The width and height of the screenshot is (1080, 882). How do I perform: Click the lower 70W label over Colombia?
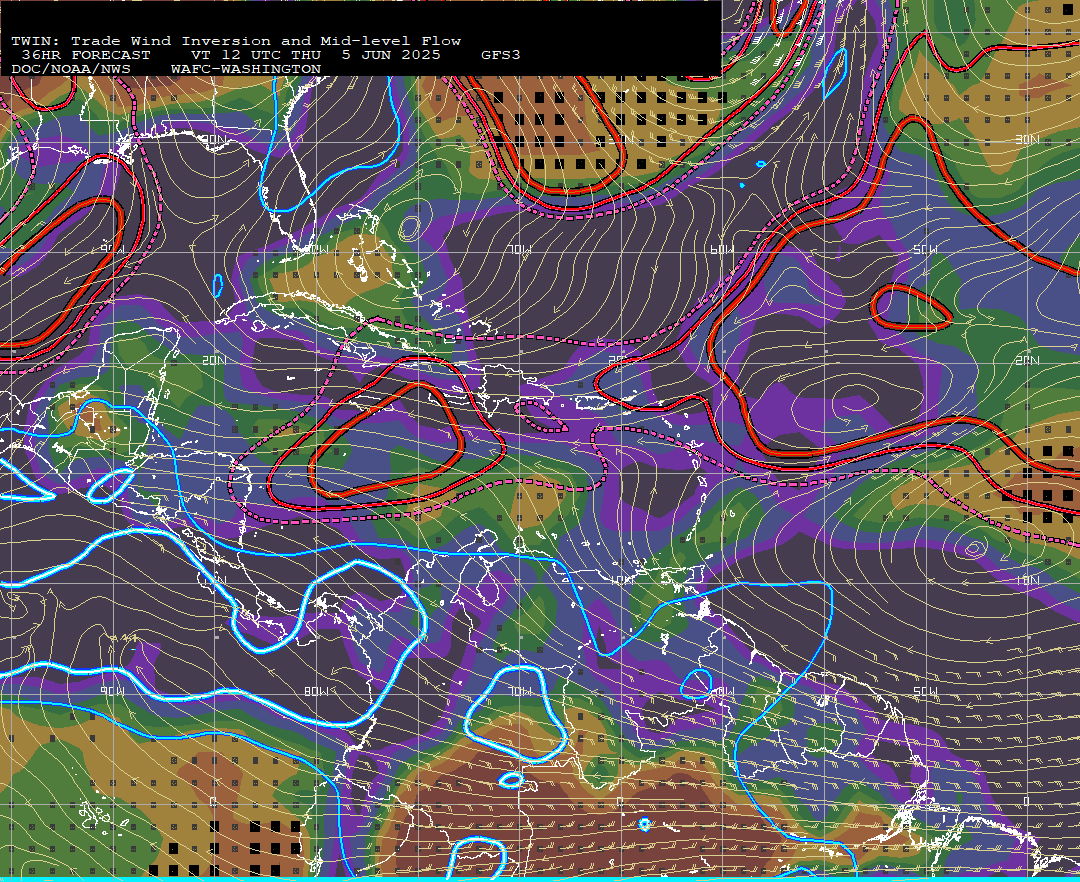tap(519, 691)
